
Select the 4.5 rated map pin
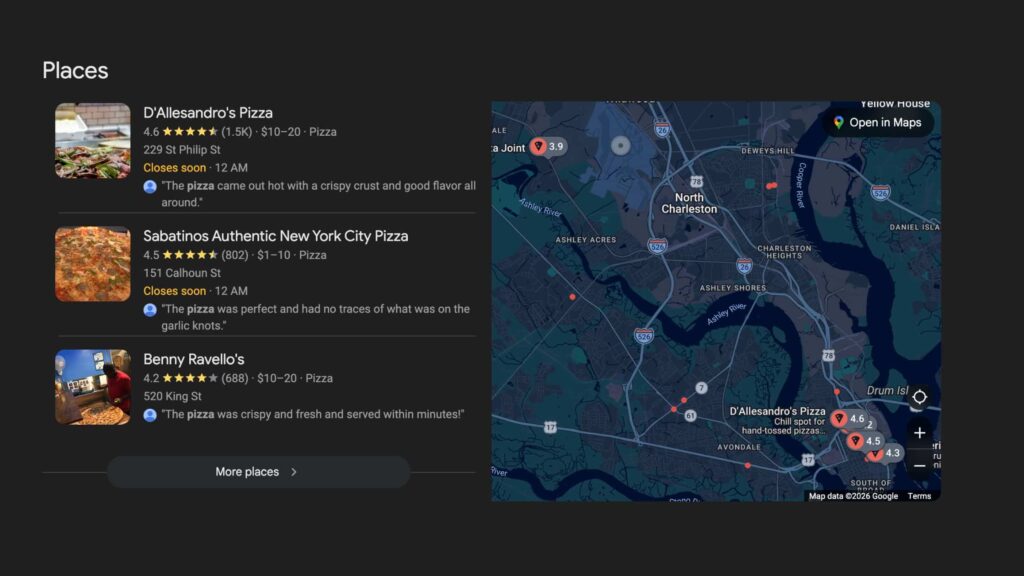tap(856, 441)
